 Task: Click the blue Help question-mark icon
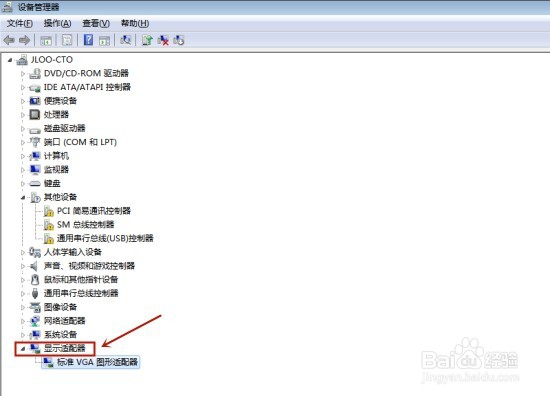pyautogui.click(x=88, y=40)
